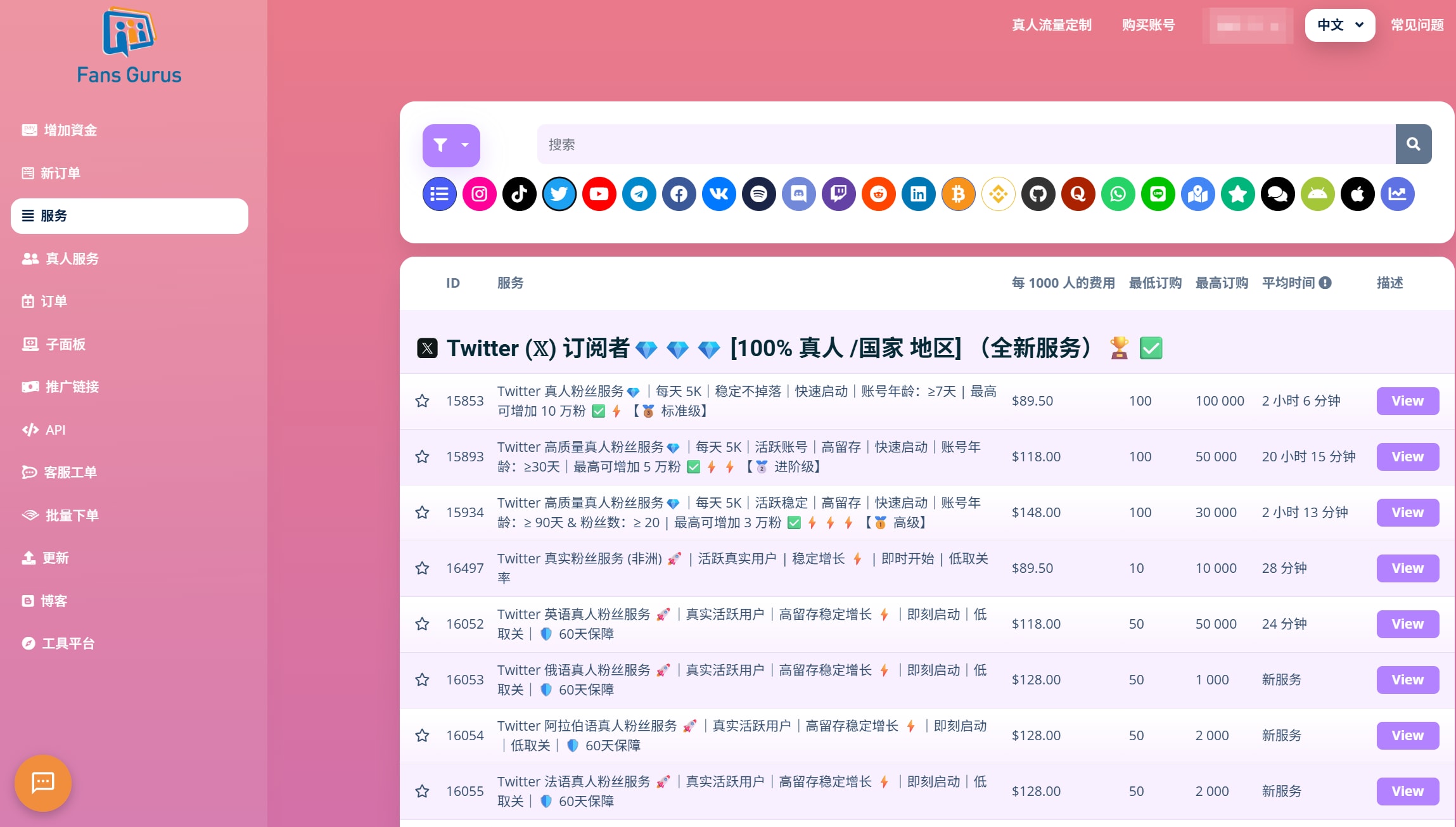Select the Apple category icon
Screen dimensions: 1456x827
tap(1357, 194)
